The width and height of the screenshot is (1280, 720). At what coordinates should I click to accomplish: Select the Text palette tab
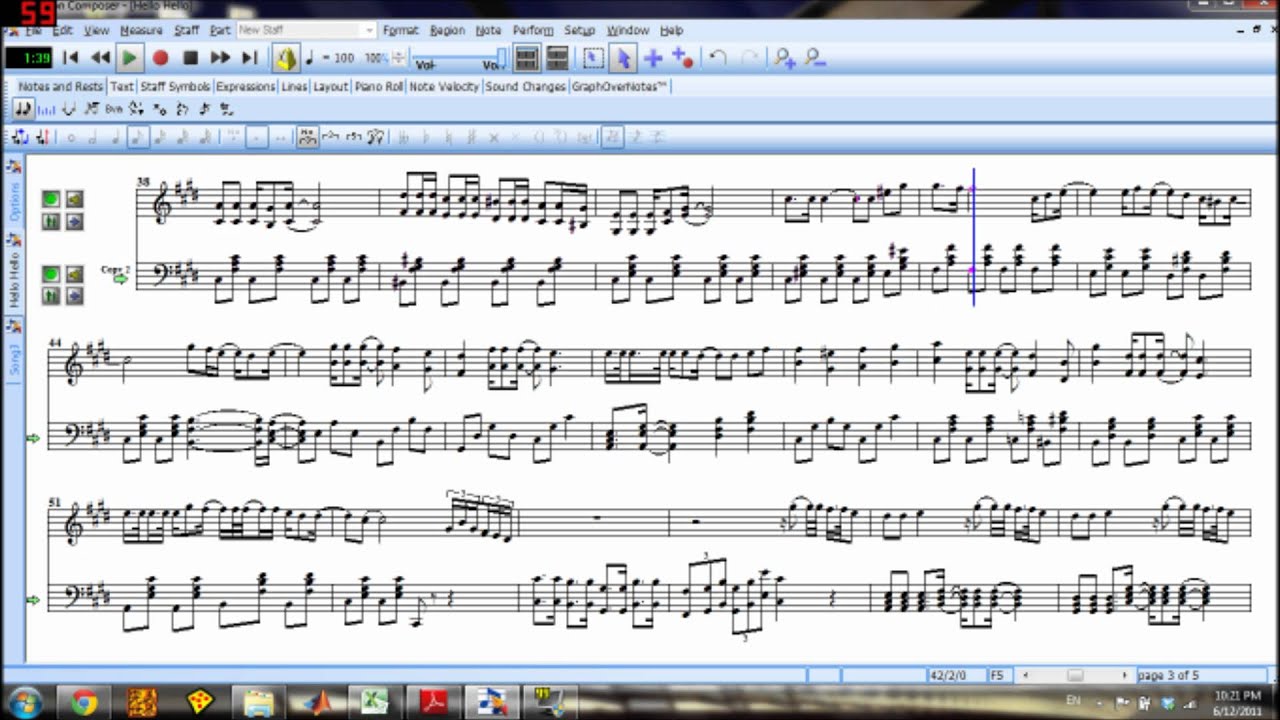tap(122, 87)
